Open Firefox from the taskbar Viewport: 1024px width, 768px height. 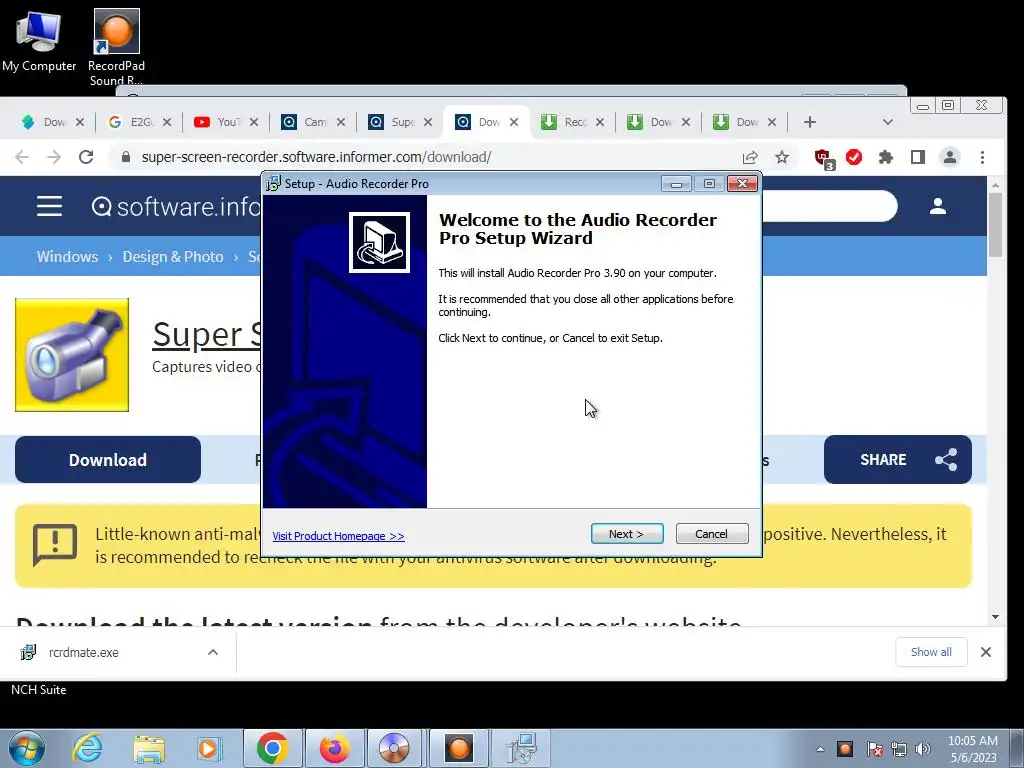(x=334, y=748)
